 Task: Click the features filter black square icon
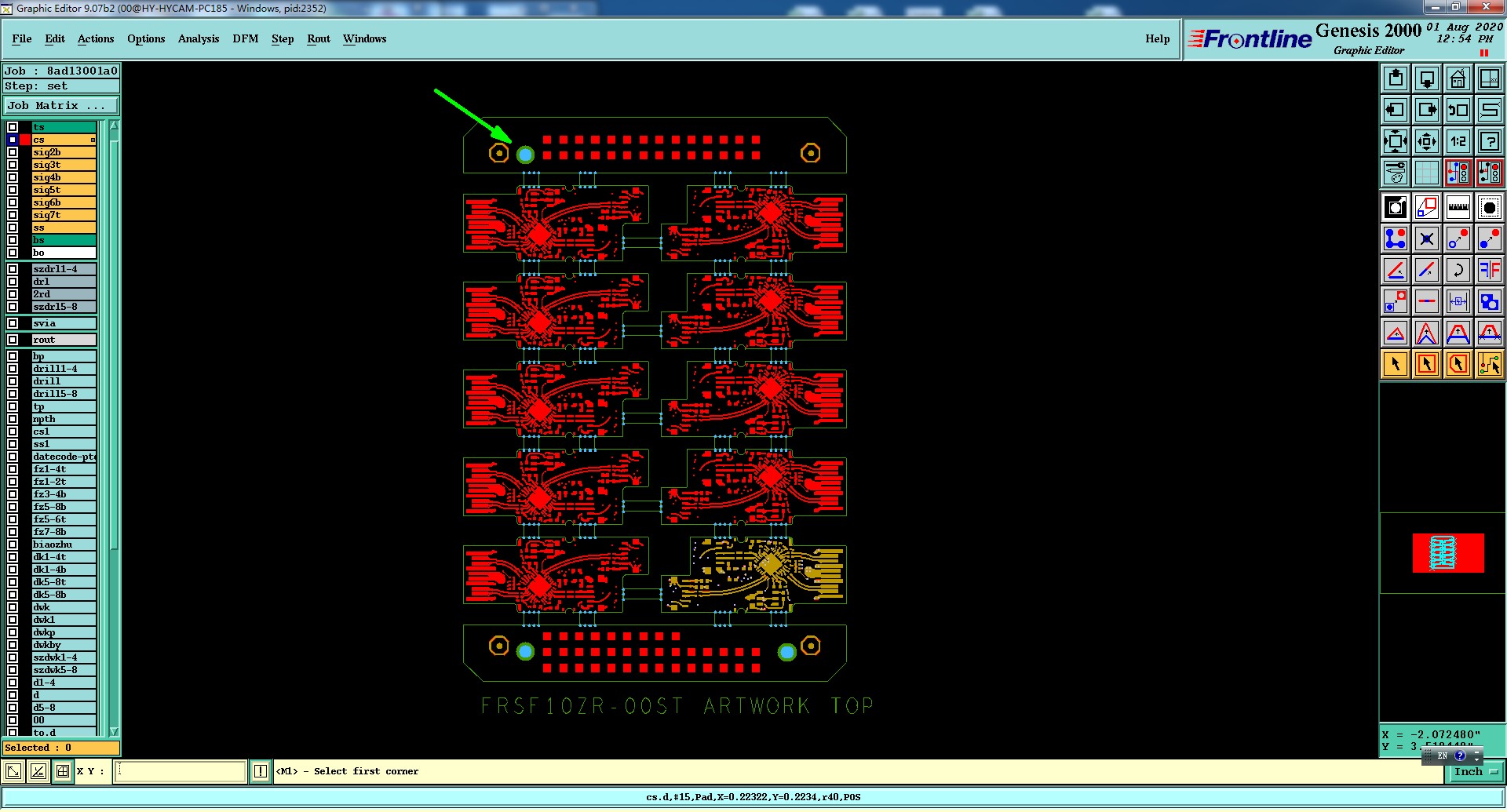coord(1396,208)
